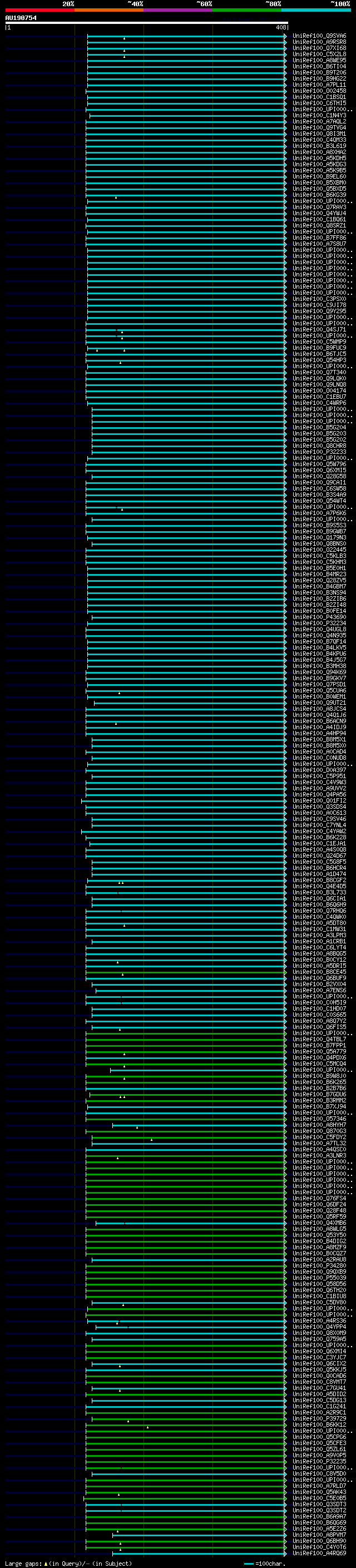Select label UniRef100_Q4YWJ4

point(319,213)
